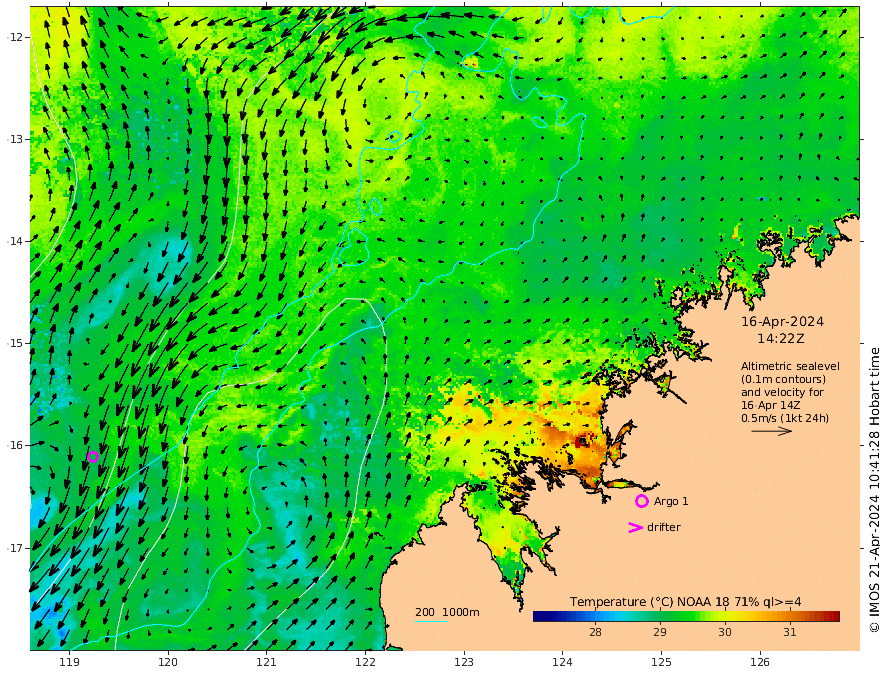Click the latitude axis label -17
The width and height of the screenshot is (880, 680).
(15, 548)
